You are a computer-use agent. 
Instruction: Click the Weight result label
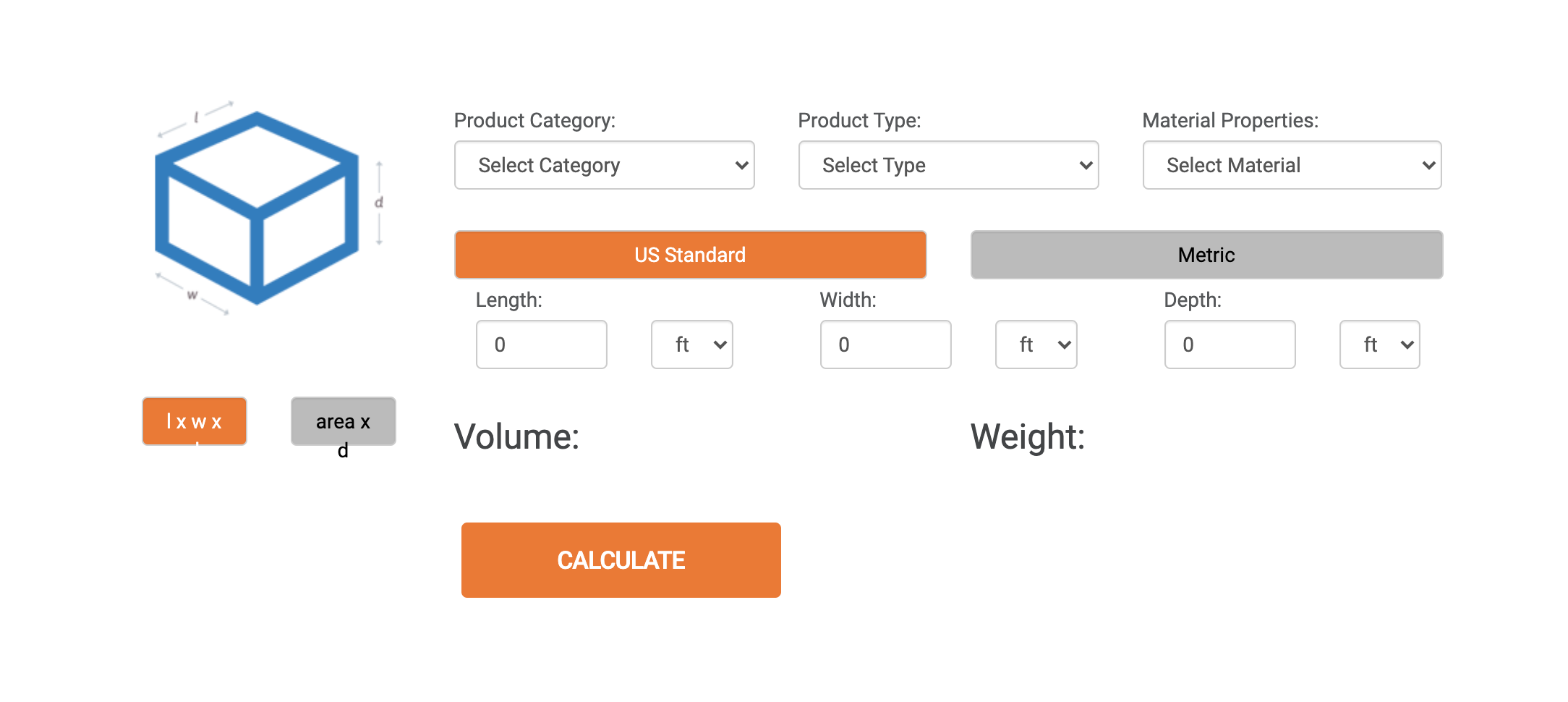(x=1028, y=437)
